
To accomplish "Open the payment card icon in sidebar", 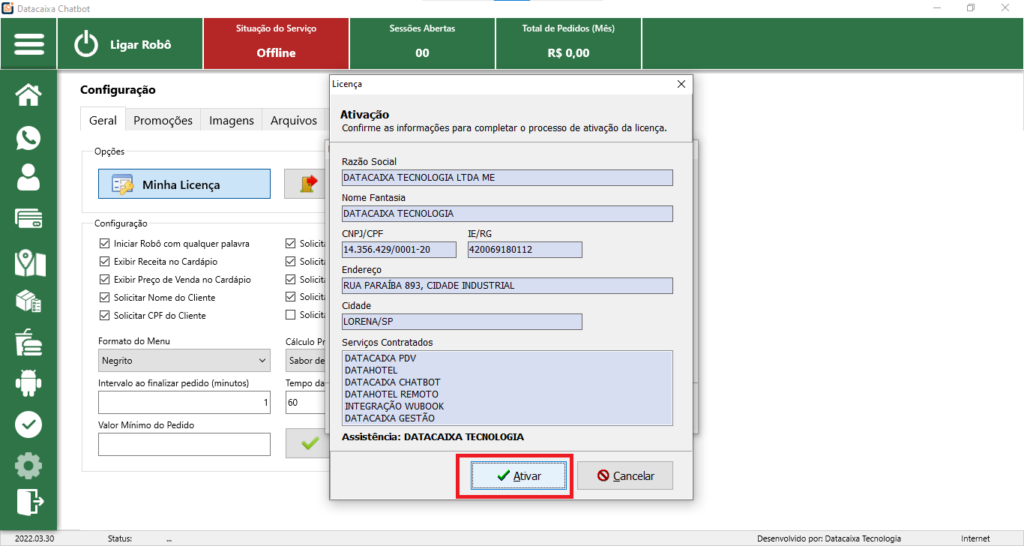I will click(x=29, y=219).
